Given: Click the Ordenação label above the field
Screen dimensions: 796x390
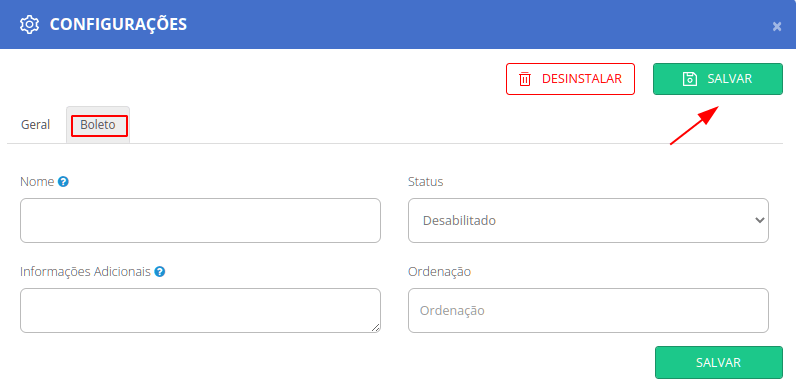Looking at the screenshot, I should pos(439,272).
